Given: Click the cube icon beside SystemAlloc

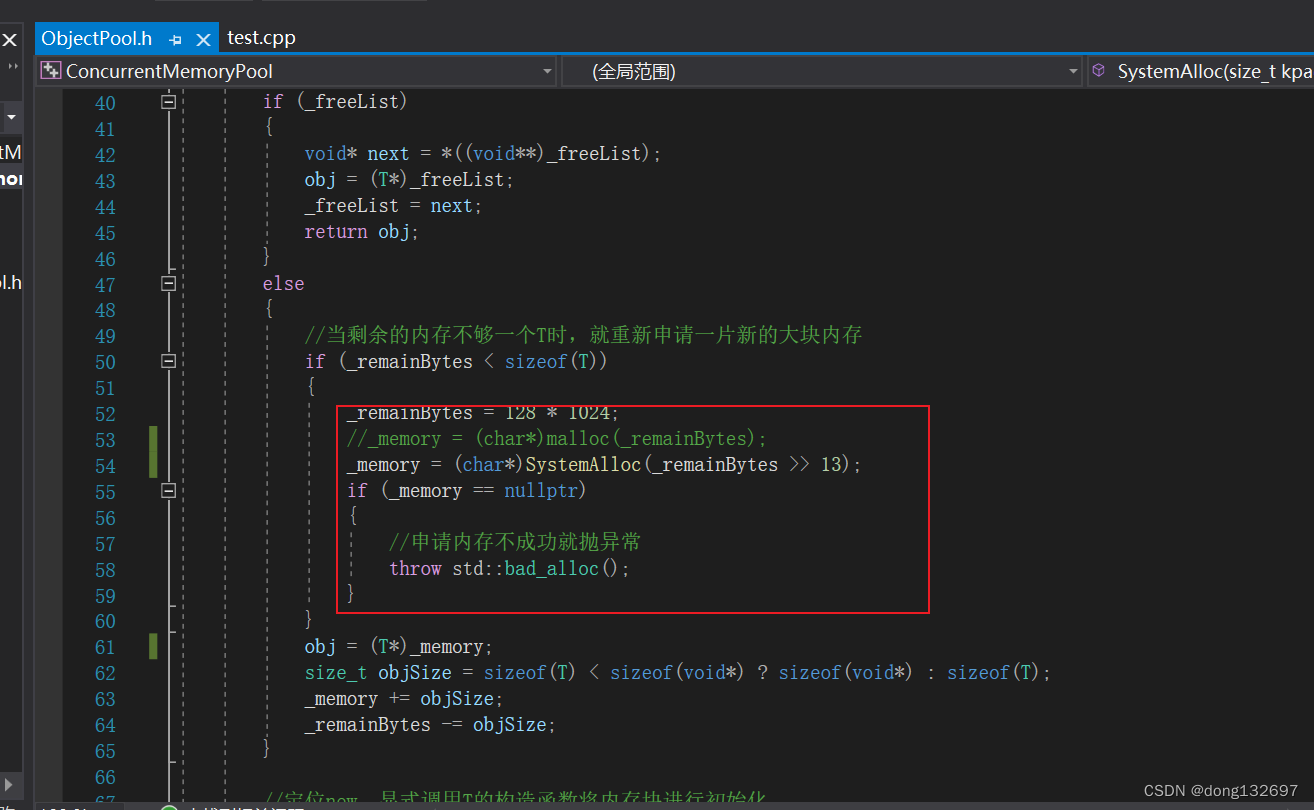Looking at the screenshot, I should (x=1099, y=71).
